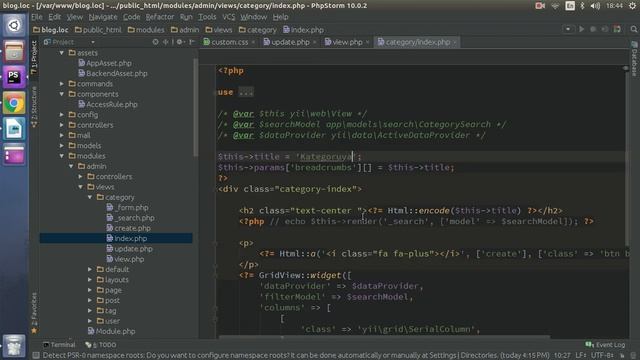
Task: Expand the collapsed use ... imports block
Action: point(246,92)
